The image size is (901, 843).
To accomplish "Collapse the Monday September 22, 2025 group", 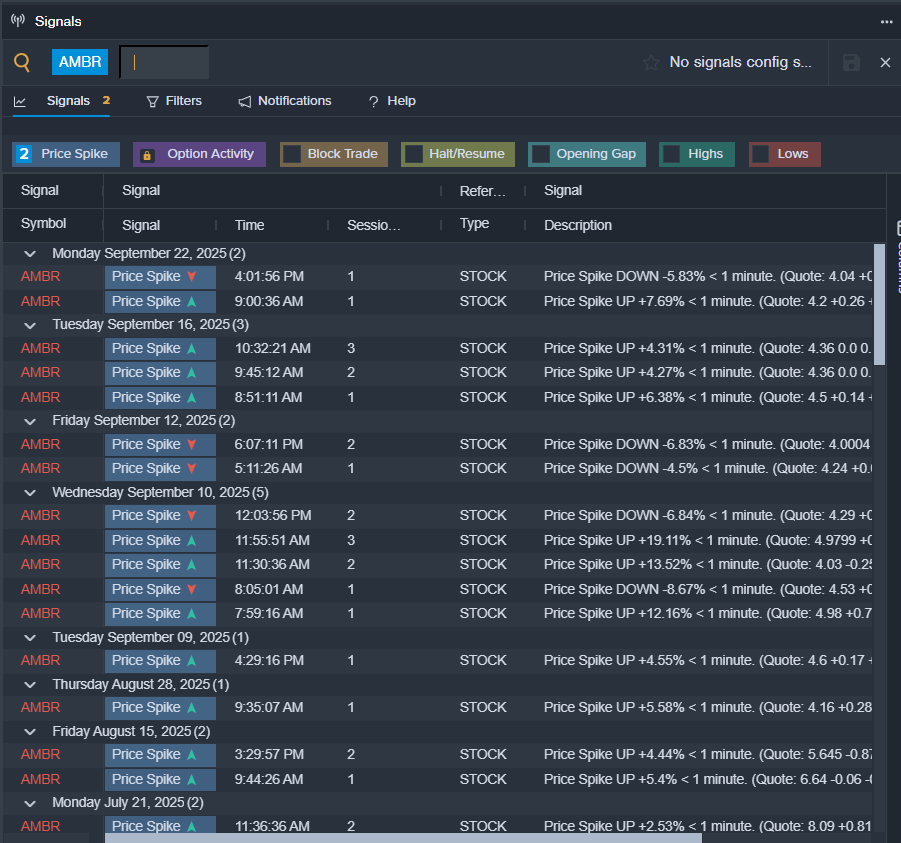I will 30,254.
